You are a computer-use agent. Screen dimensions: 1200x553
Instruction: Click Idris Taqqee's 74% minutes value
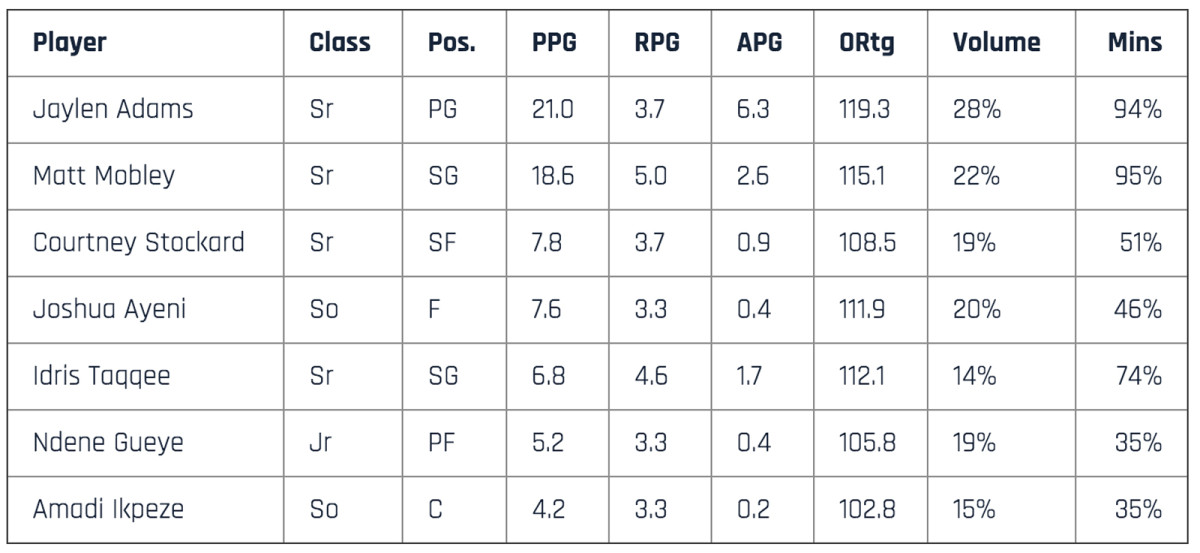click(x=1138, y=376)
